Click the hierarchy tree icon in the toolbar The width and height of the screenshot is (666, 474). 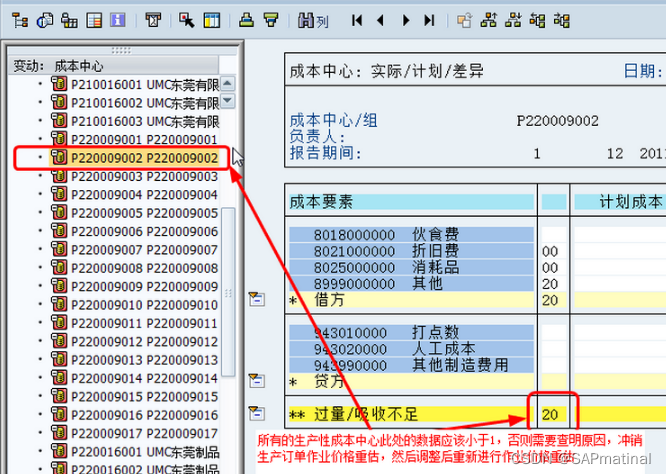click(x=20, y=20)
